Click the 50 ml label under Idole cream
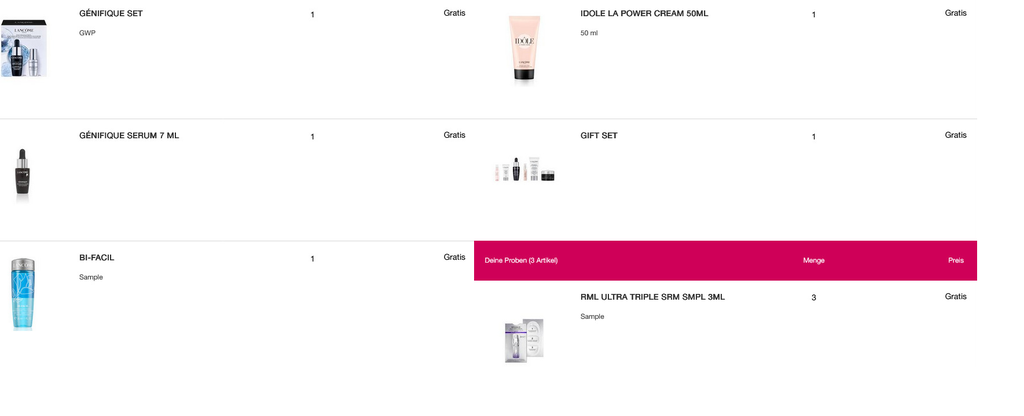This screenshot has width=1024, height=416. click(x=589, y=33)
